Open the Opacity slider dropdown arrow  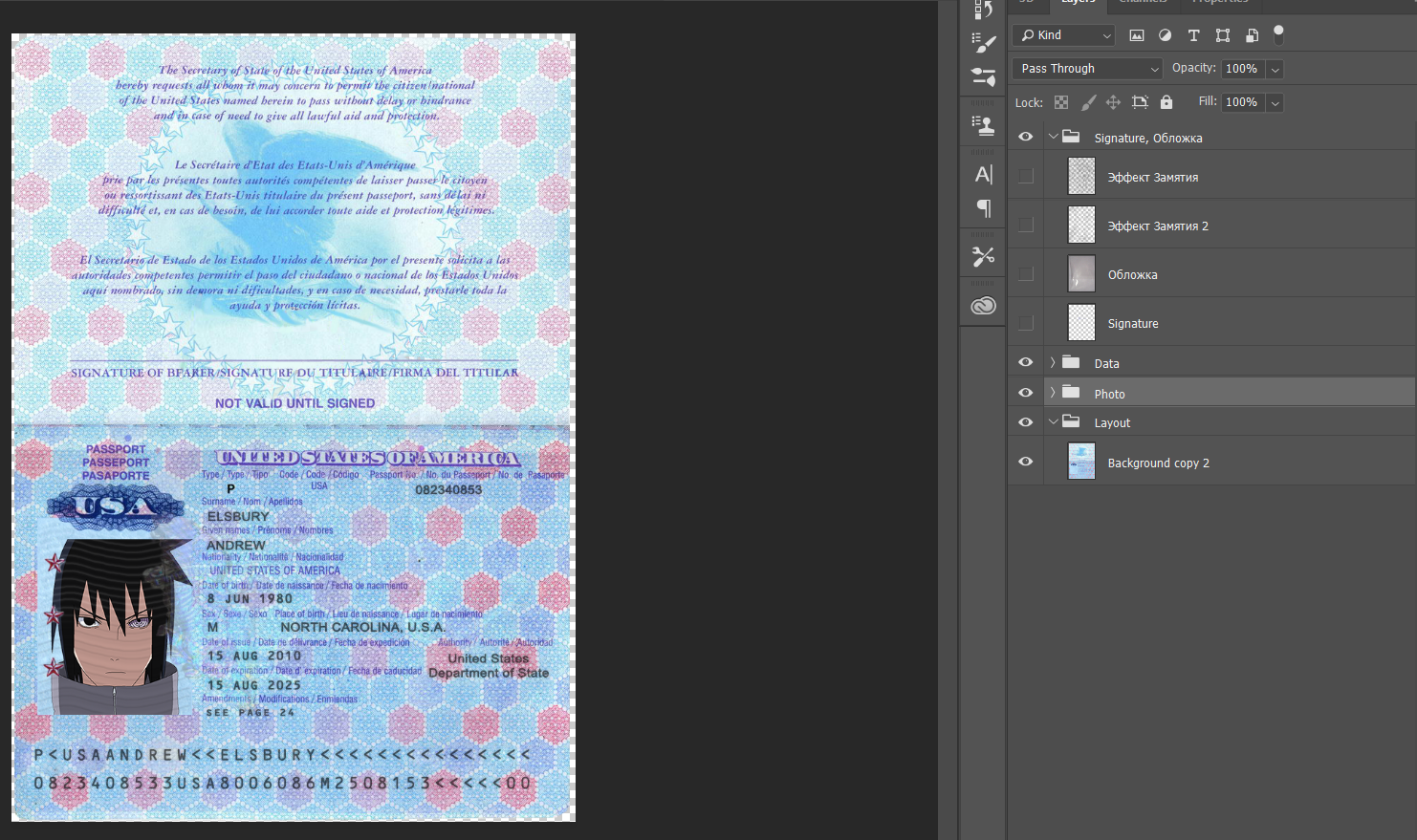pyautogui.click(x=1275, y=69)
